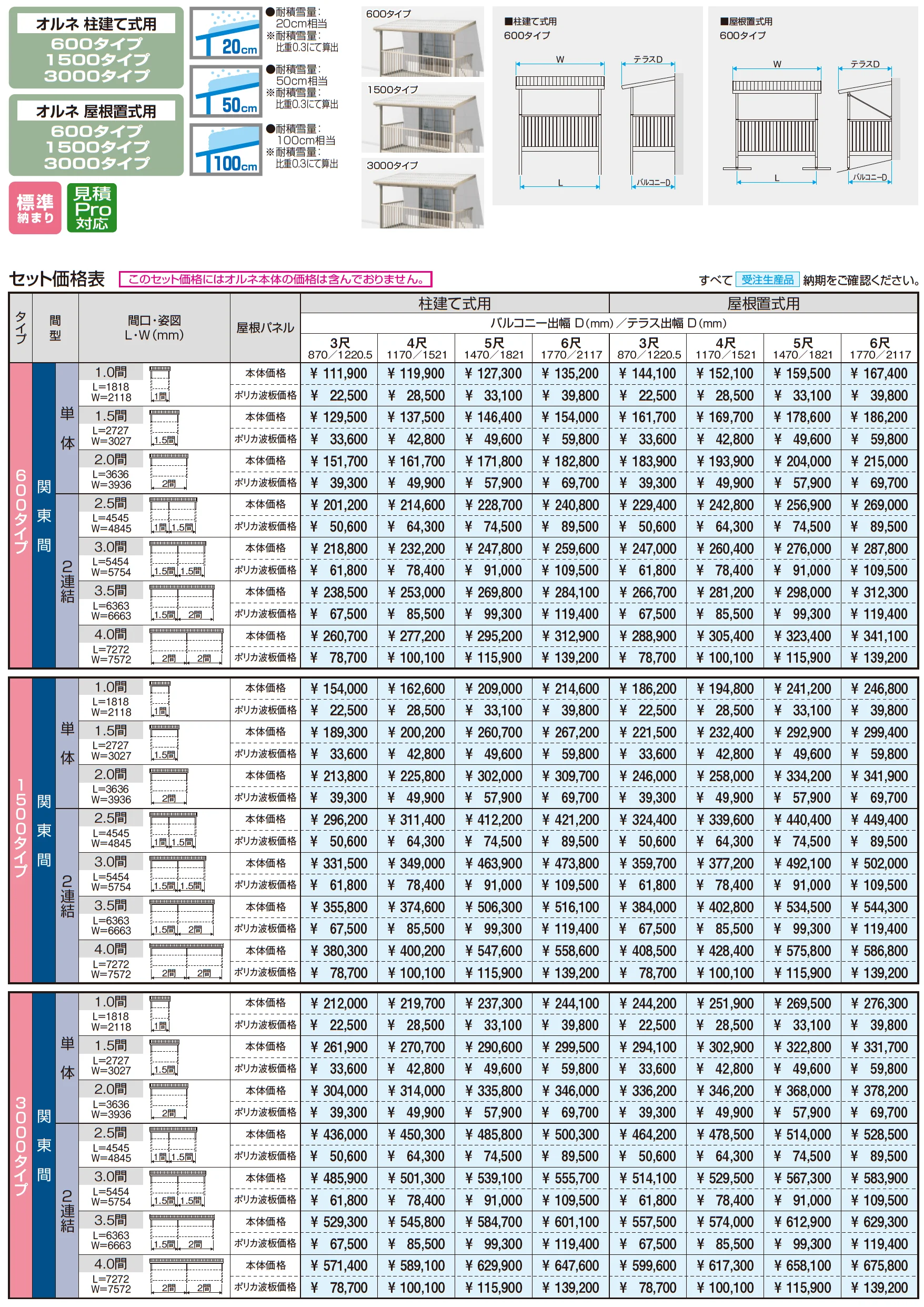Click the 柱建て式用 header in the price table
The height and width of the screenshot is (1307, 924).
pyautogui.click(x=455, y=303)
